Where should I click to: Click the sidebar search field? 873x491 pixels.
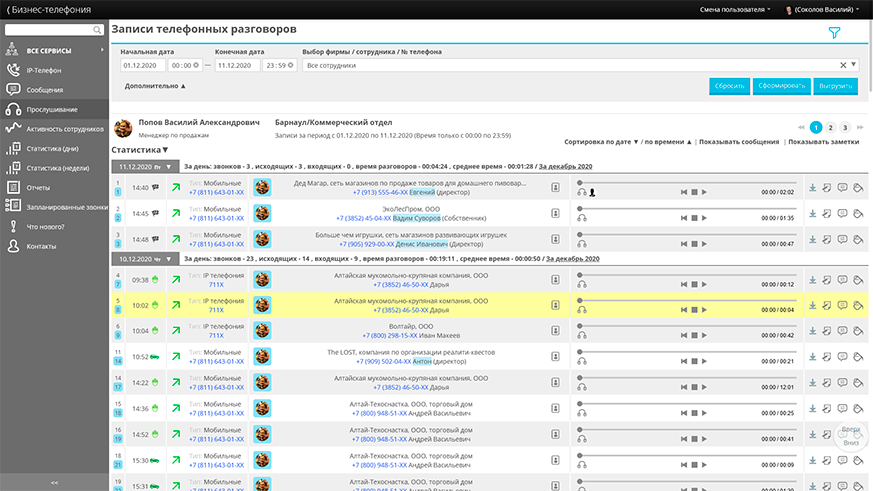click(54, 30)
